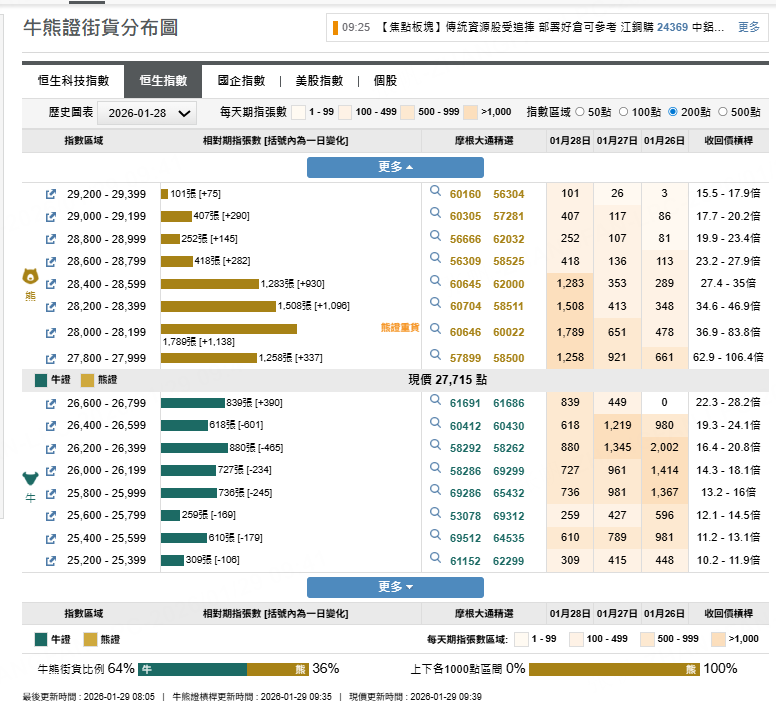Open external link icon for 28,600 - 28,799 row
The image size is (776, 712).
(50, 261)
